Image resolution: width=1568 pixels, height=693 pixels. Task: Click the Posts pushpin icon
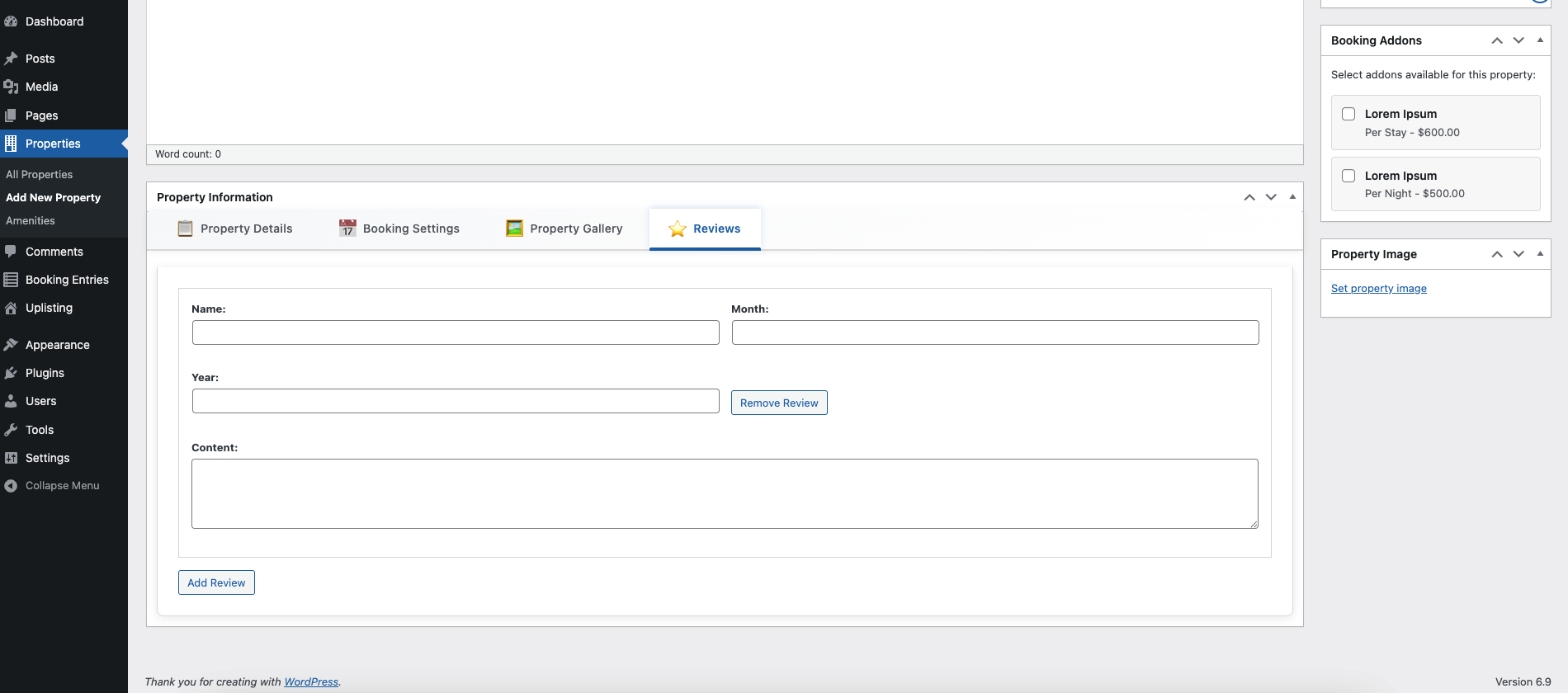point(11,59)
